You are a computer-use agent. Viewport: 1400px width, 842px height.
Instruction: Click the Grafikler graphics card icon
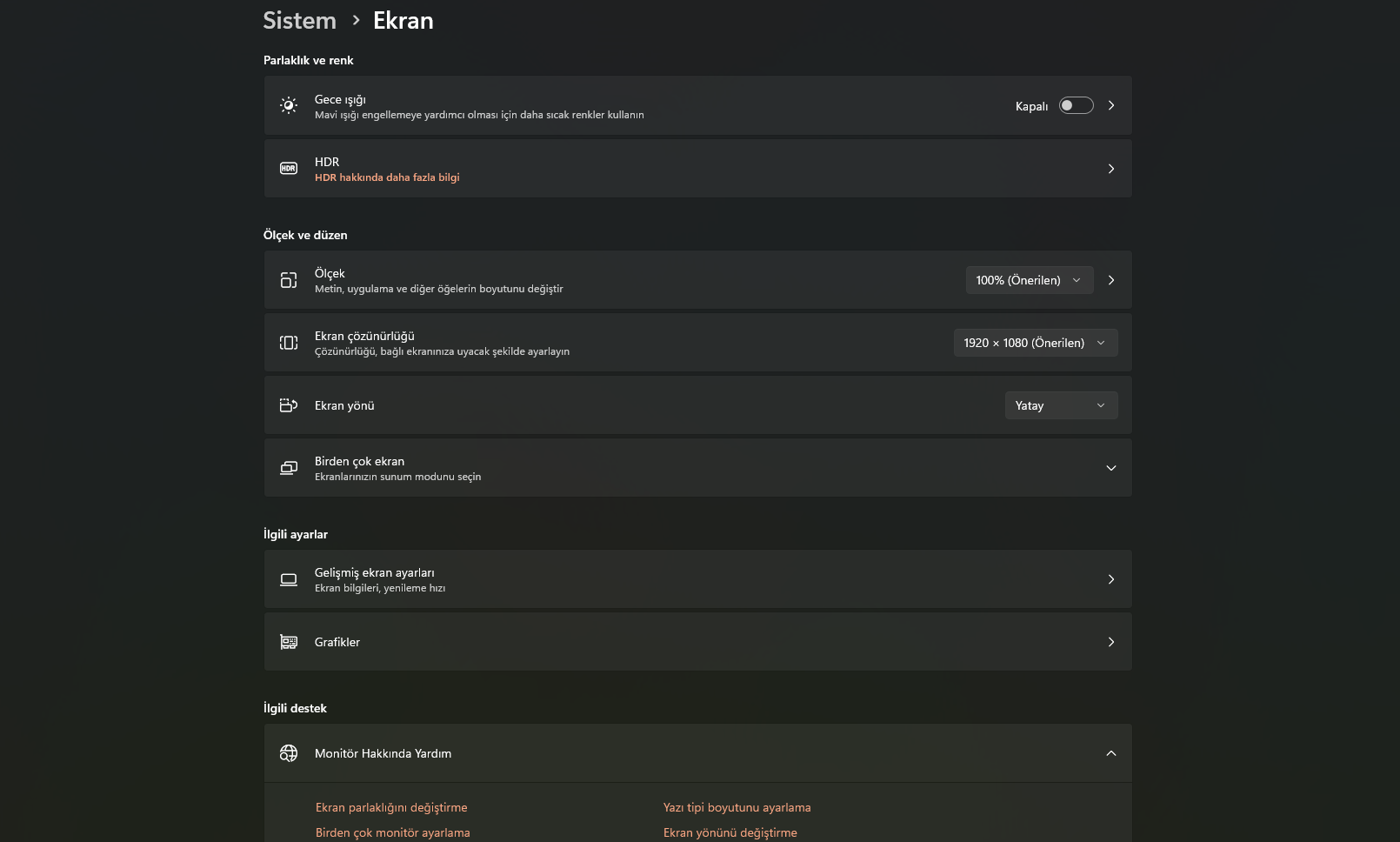(x=289, y=642)
